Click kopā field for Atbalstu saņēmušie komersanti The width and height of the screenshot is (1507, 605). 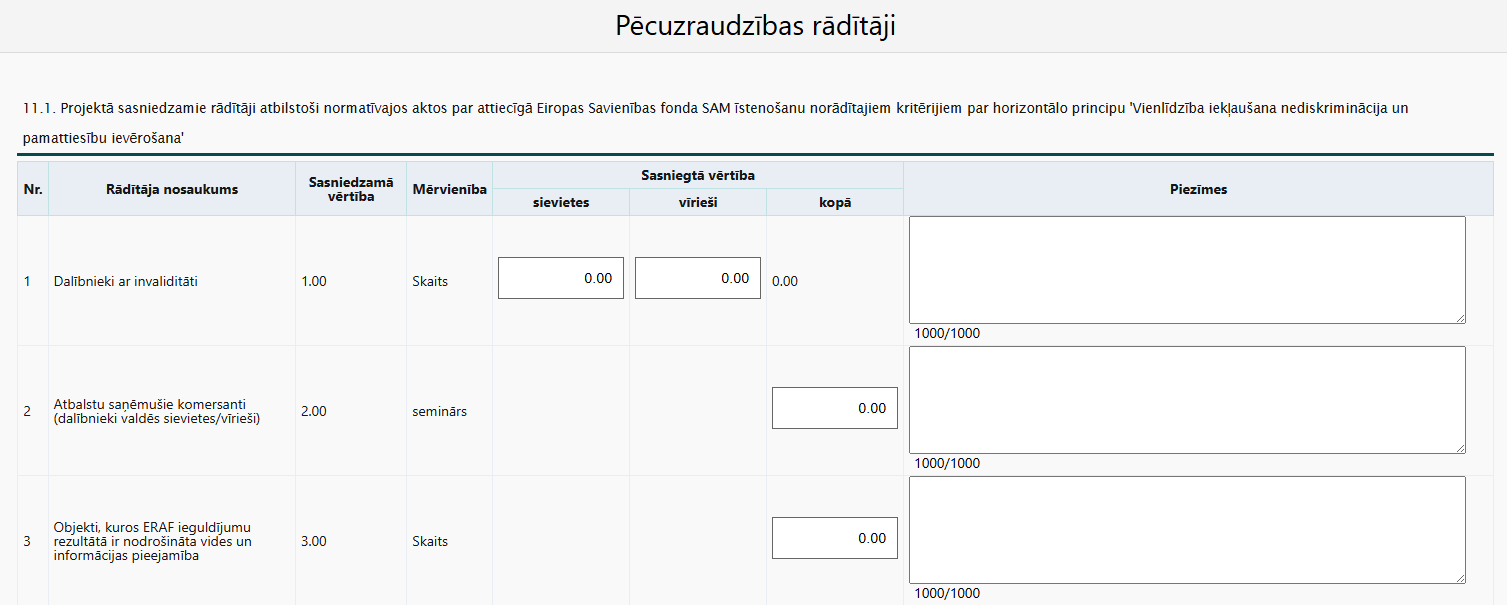pyautogui.click(x=835, y=408)
